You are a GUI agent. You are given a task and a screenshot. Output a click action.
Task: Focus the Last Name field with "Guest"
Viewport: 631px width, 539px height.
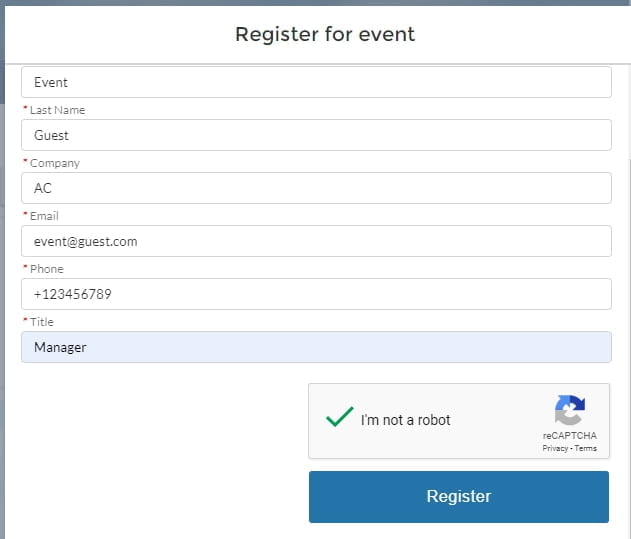[x=316, y=135]
